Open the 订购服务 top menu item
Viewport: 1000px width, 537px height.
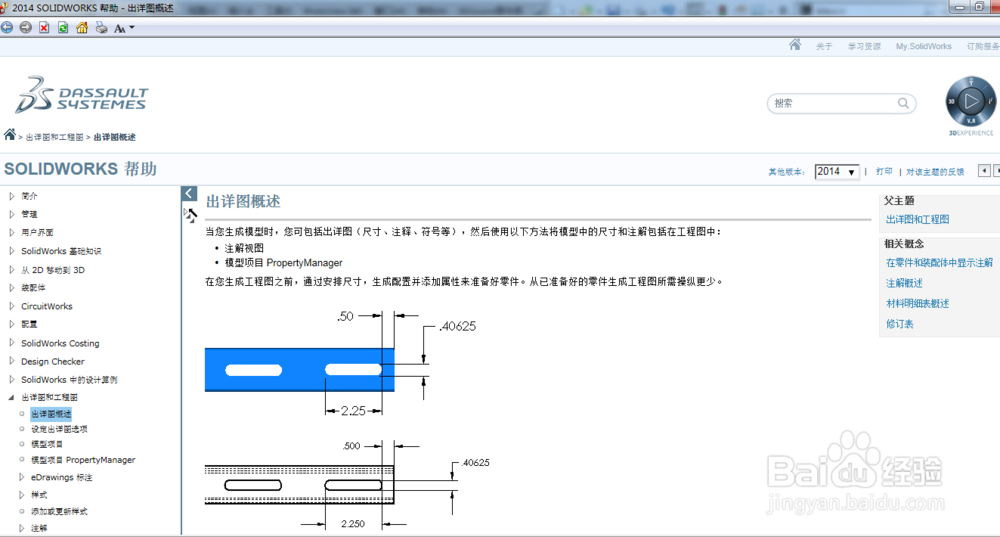983,47
